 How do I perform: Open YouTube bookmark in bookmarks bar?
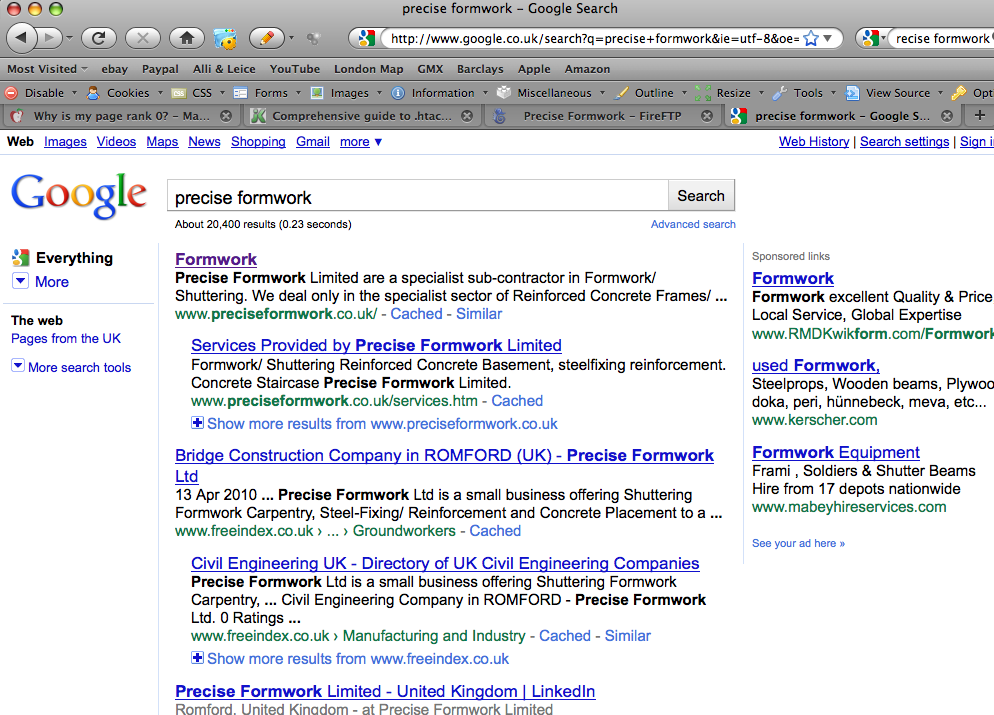[295, 69]
